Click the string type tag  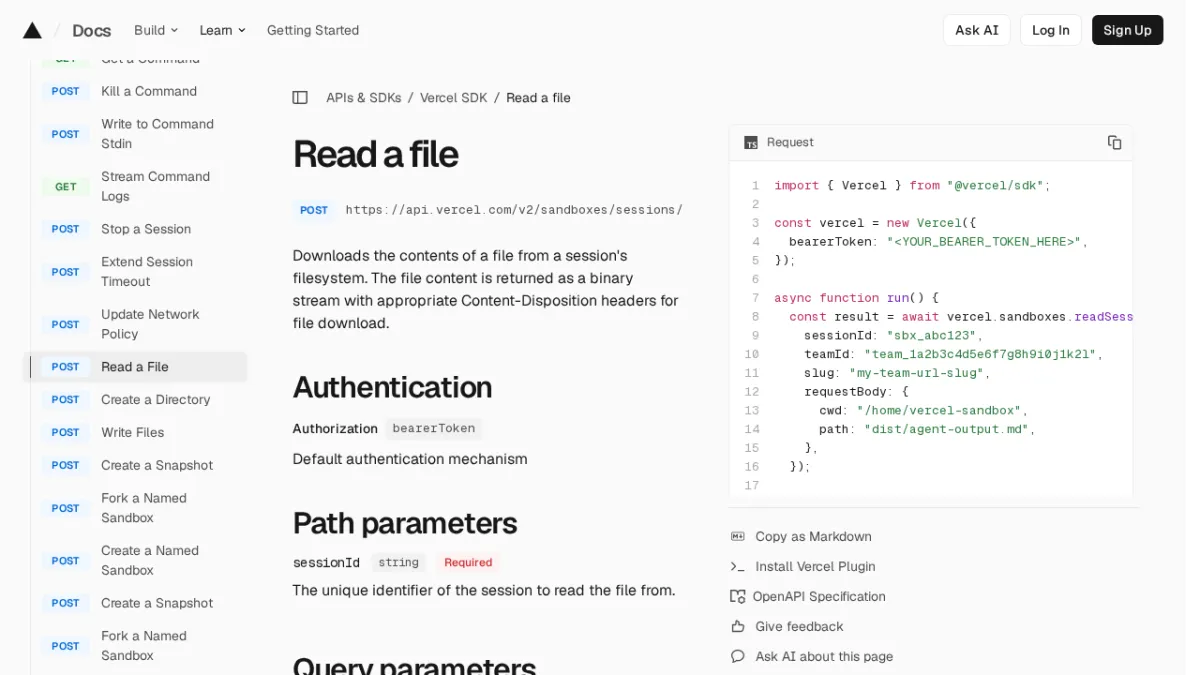pyautogui.click(x=398, y=563)
